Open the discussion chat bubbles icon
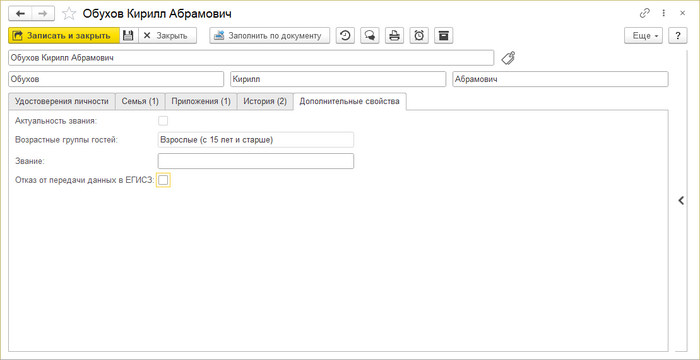 (x=370, y=36)
